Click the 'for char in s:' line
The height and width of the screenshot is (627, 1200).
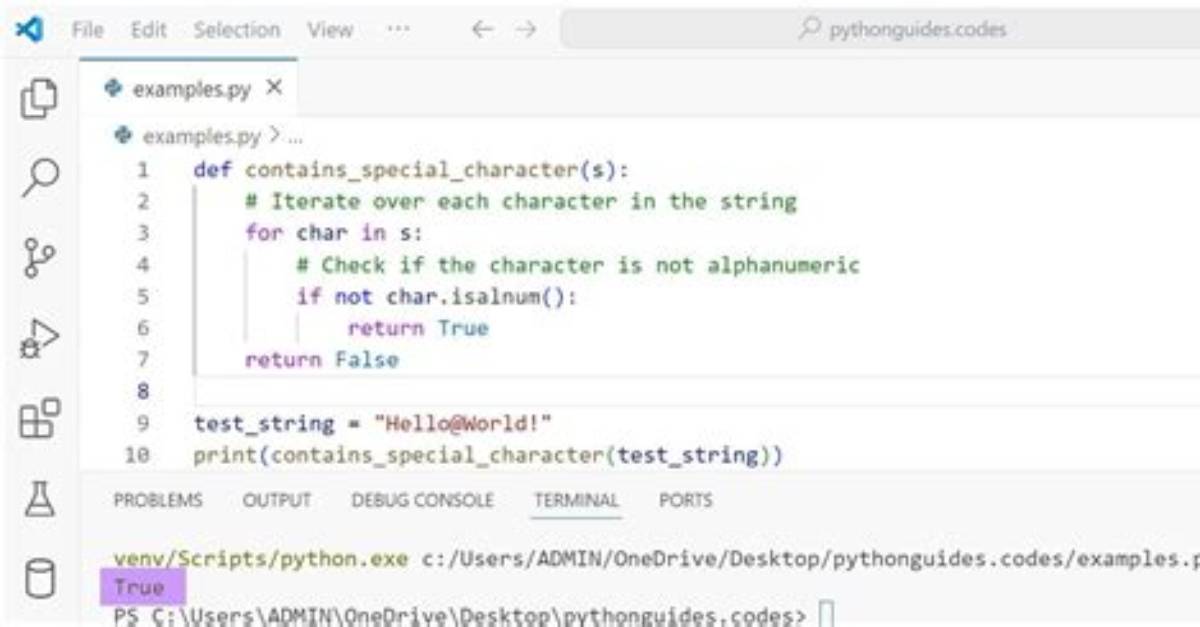[x=334, y=233]
